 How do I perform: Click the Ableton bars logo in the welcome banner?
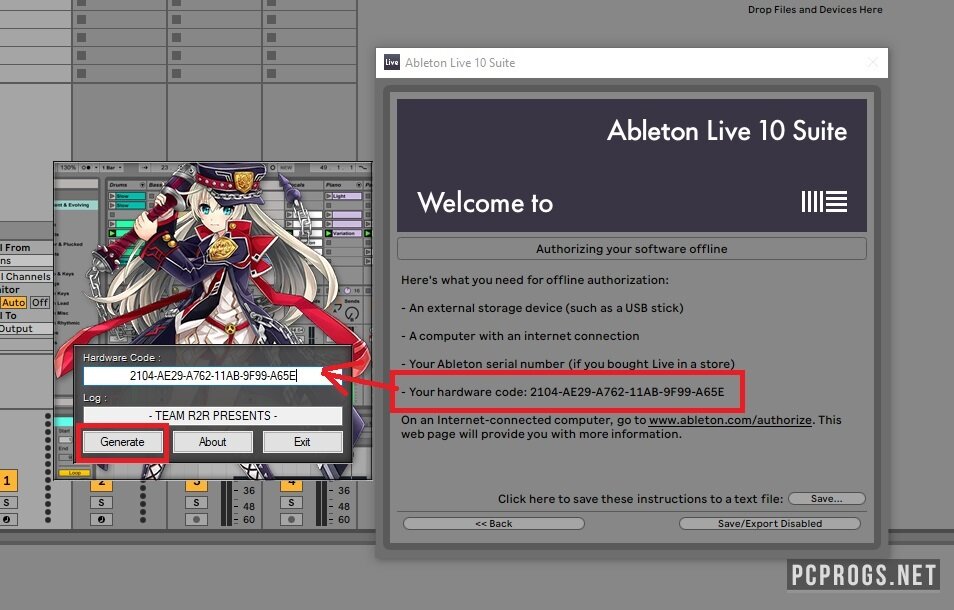[x=824, y=202]
